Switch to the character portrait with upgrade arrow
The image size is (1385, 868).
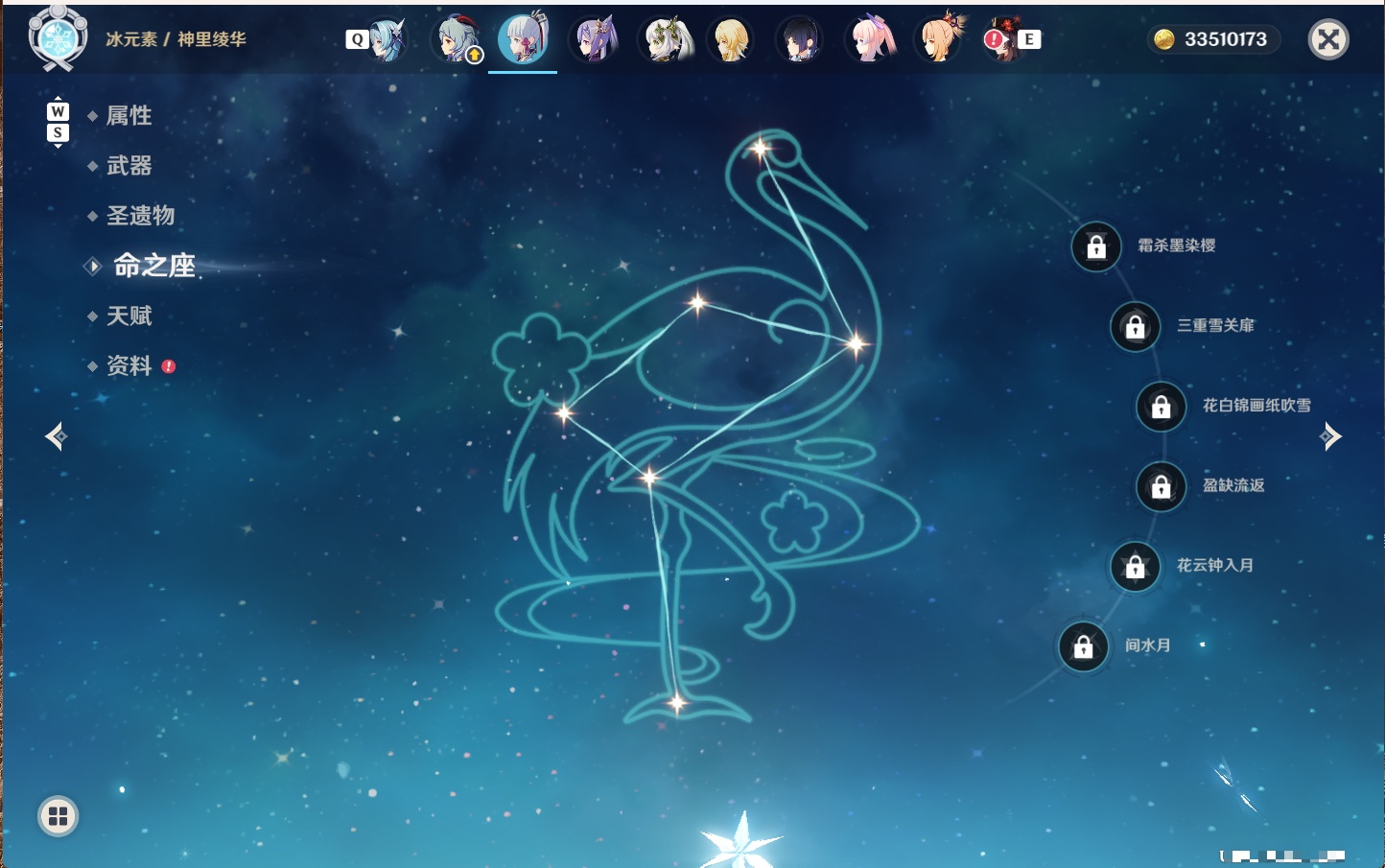(458, 39)
